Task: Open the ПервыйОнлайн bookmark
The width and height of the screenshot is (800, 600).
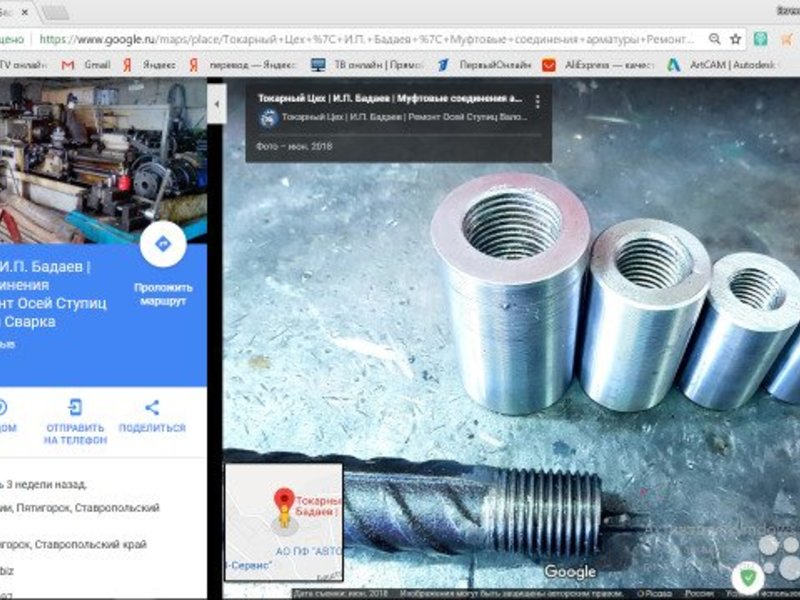Action: tap(478, 64)
